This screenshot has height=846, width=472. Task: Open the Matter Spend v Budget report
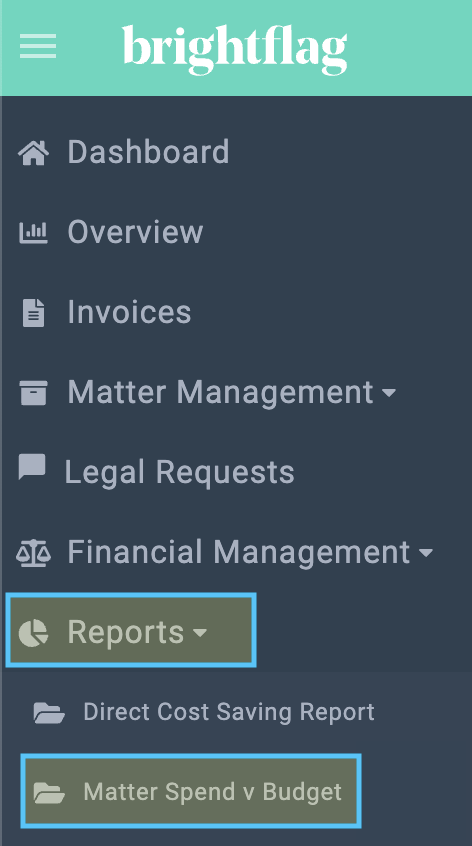click(191, 792)
